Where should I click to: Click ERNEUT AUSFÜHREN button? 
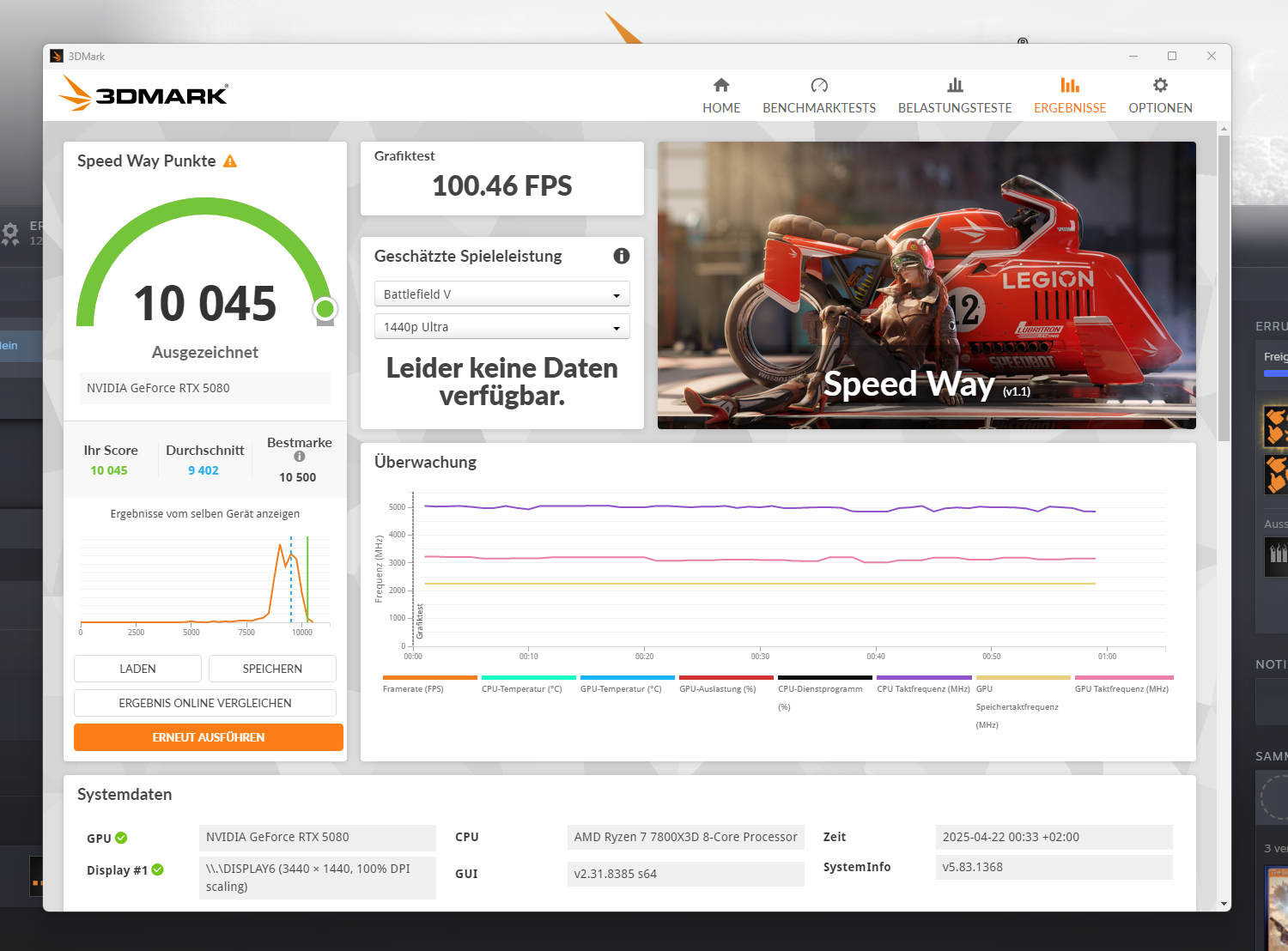tap(209, 737)
